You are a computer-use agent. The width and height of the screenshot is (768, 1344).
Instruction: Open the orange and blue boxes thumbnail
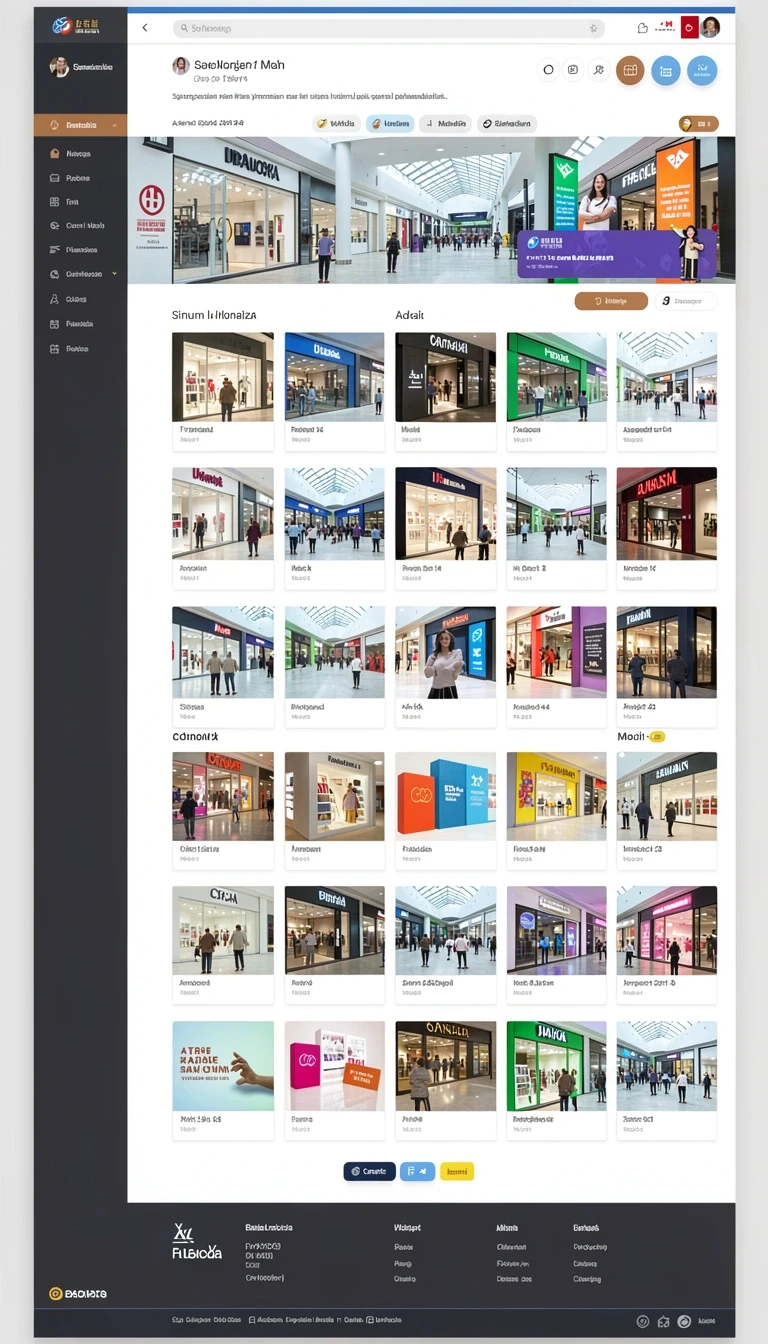[x=445, y=796]
